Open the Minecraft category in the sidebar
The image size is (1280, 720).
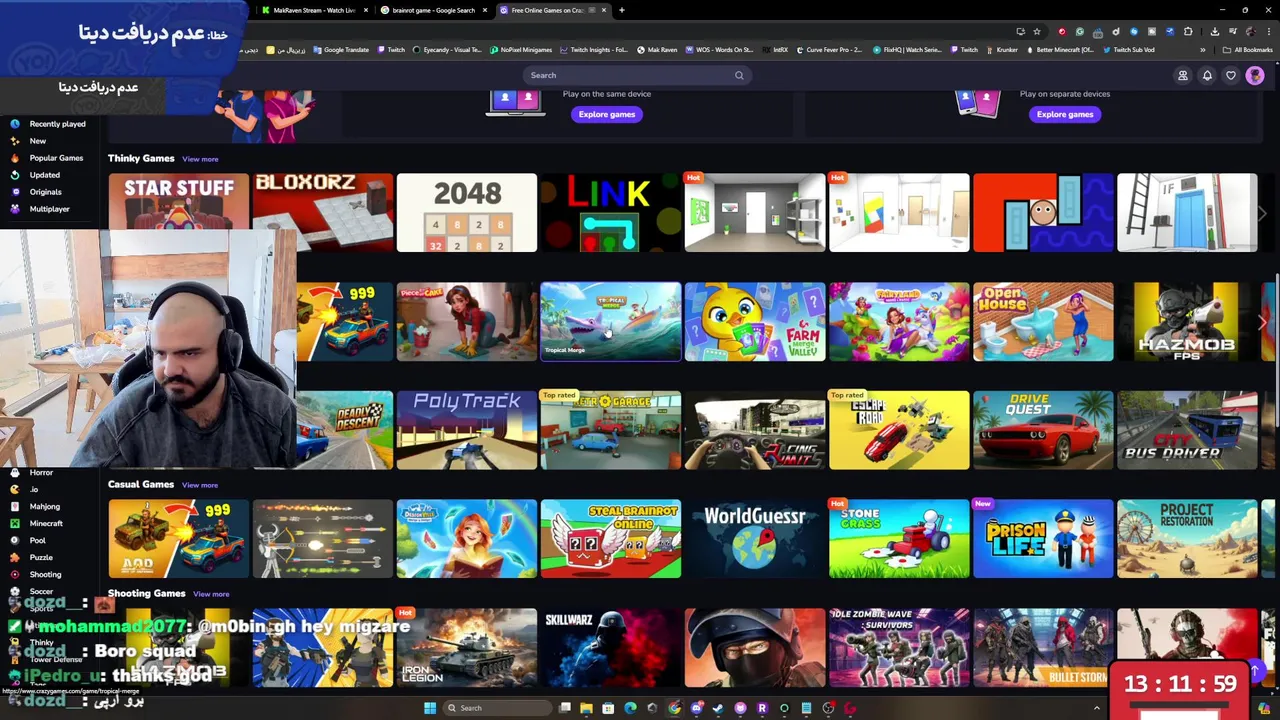[x=38, y=523]
